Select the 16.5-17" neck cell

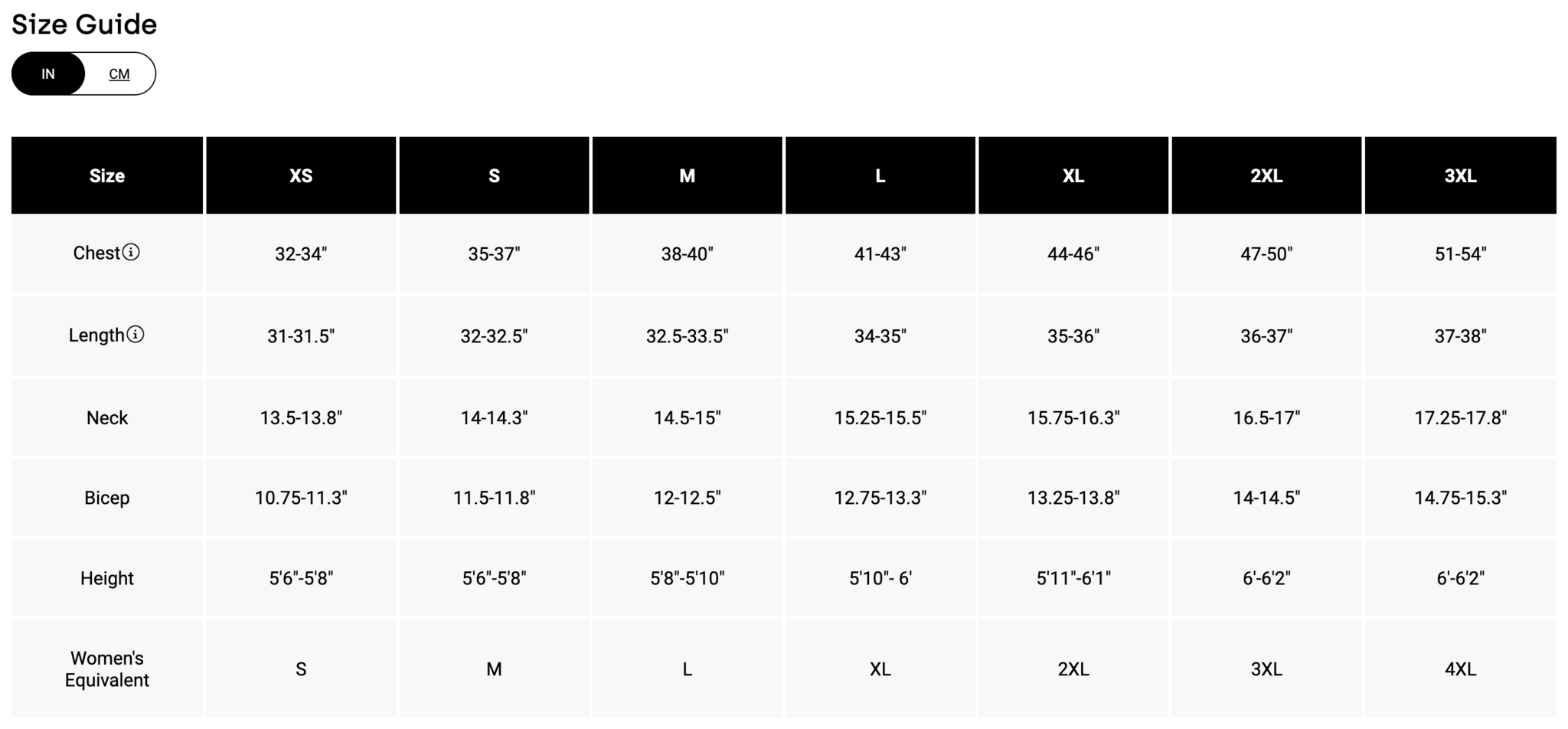(x=1266, y=417)
